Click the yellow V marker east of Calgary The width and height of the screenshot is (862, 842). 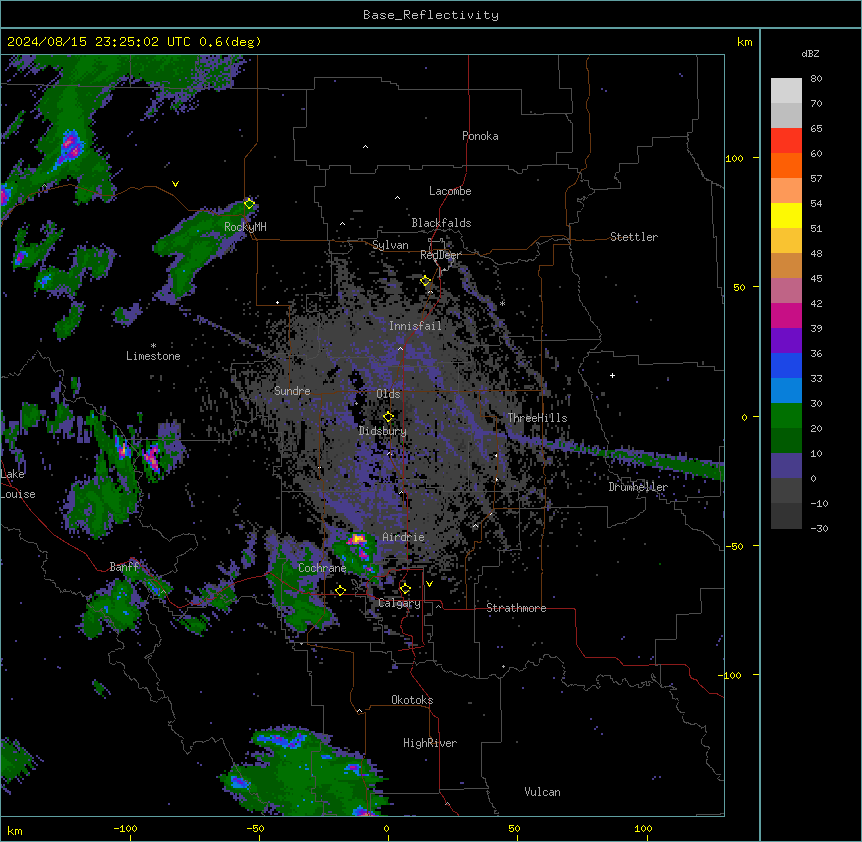tap(429, 584)
